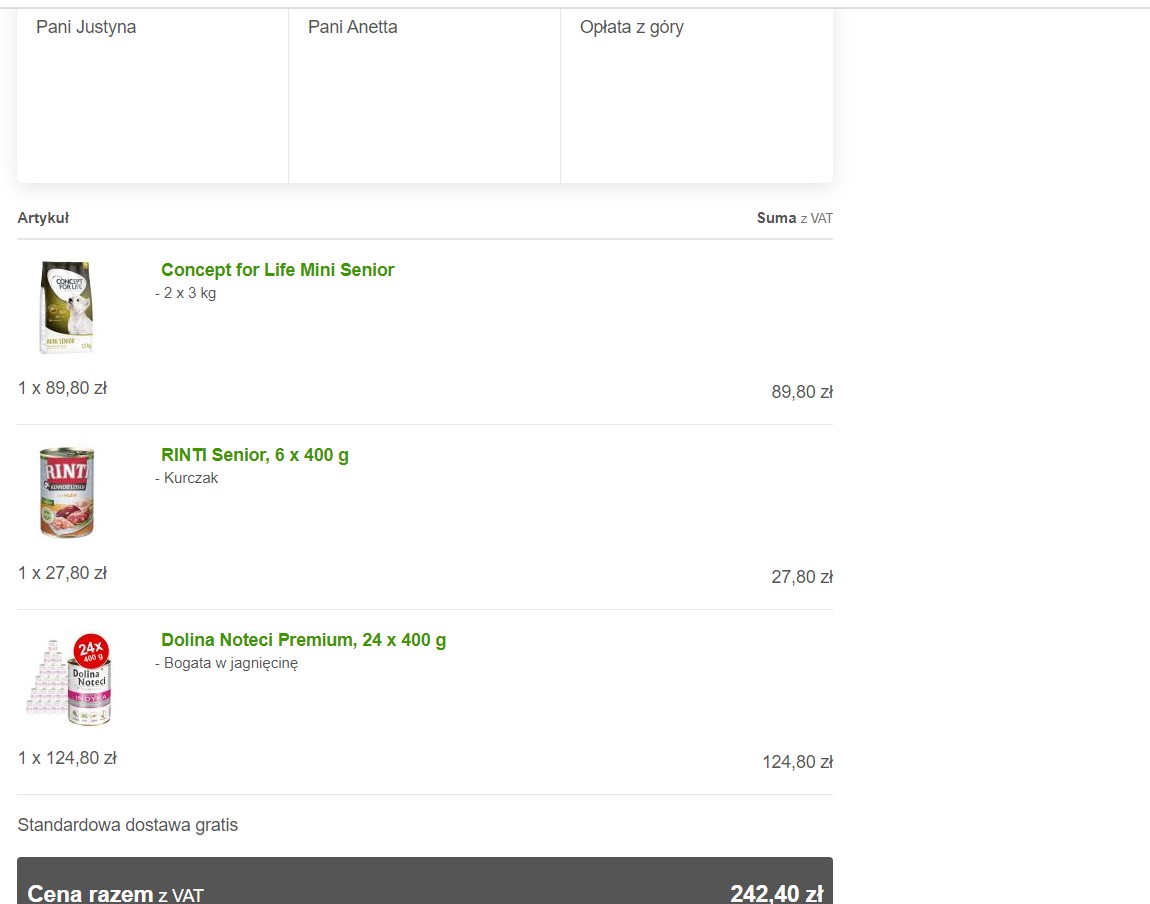Select the Opłata z góry payment card

pos(697,95)
